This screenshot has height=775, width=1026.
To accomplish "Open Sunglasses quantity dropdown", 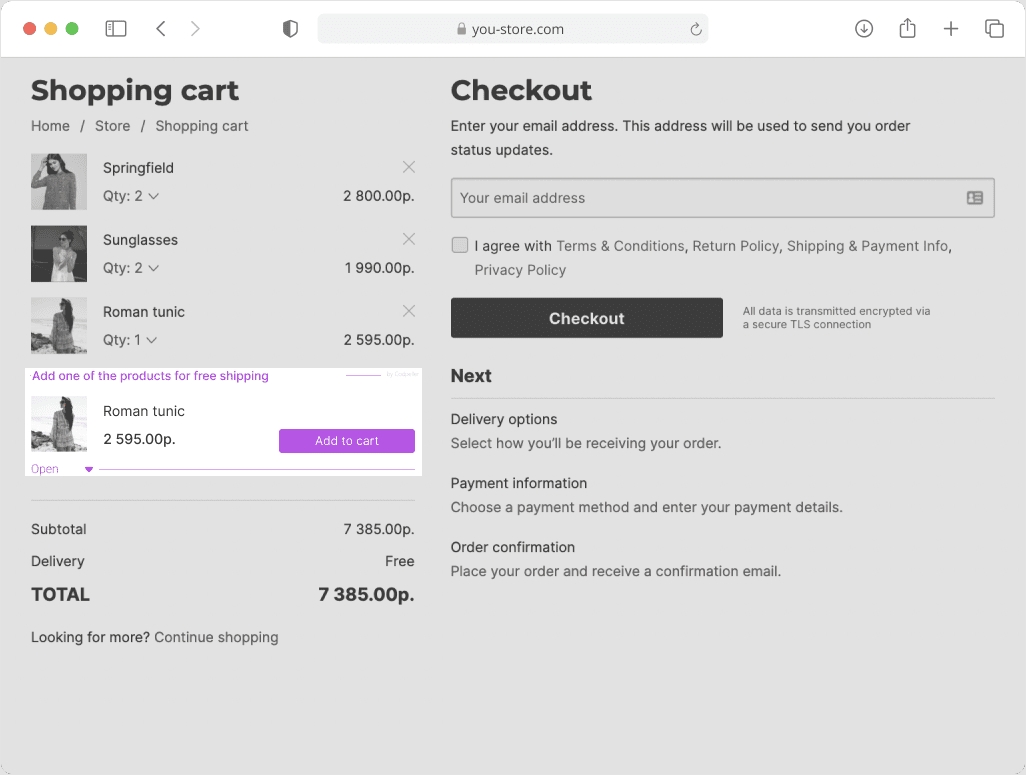I will coord(131,268).
